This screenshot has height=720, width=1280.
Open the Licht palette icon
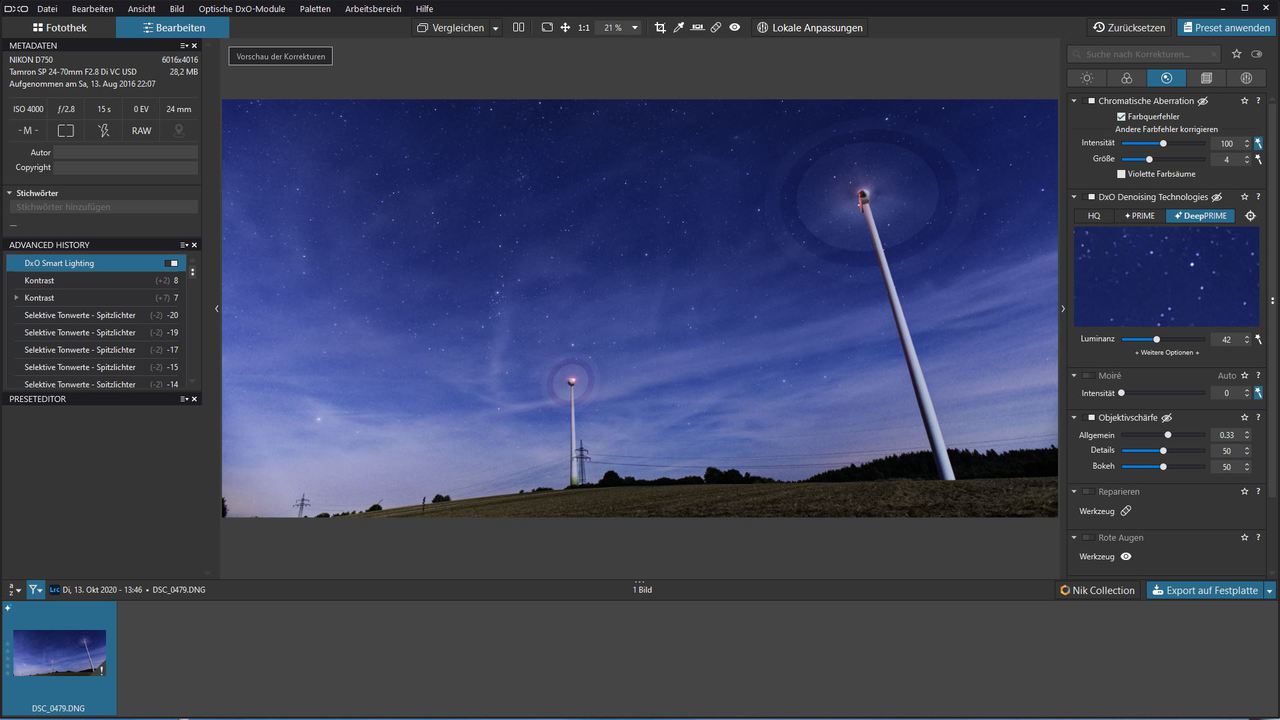click(1087, 77)
